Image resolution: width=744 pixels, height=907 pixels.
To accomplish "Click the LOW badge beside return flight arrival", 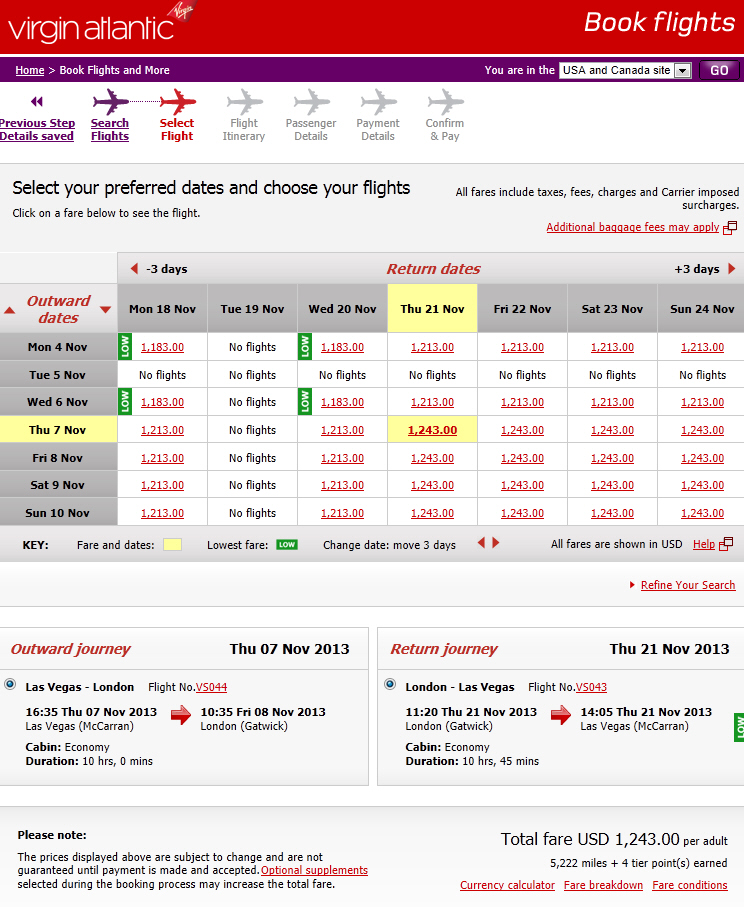I will tap(739, 727).
